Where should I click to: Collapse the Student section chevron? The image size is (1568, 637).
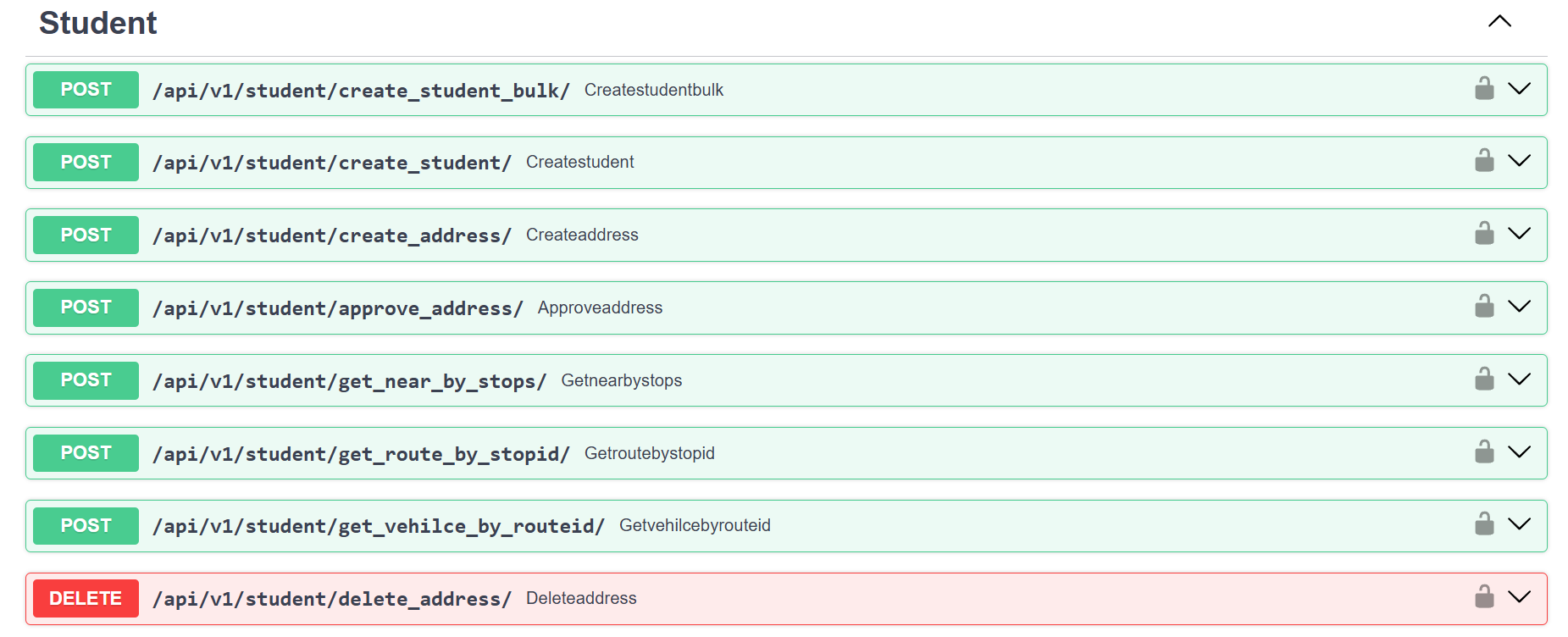pyautogui.click(x=1499, y=22)
